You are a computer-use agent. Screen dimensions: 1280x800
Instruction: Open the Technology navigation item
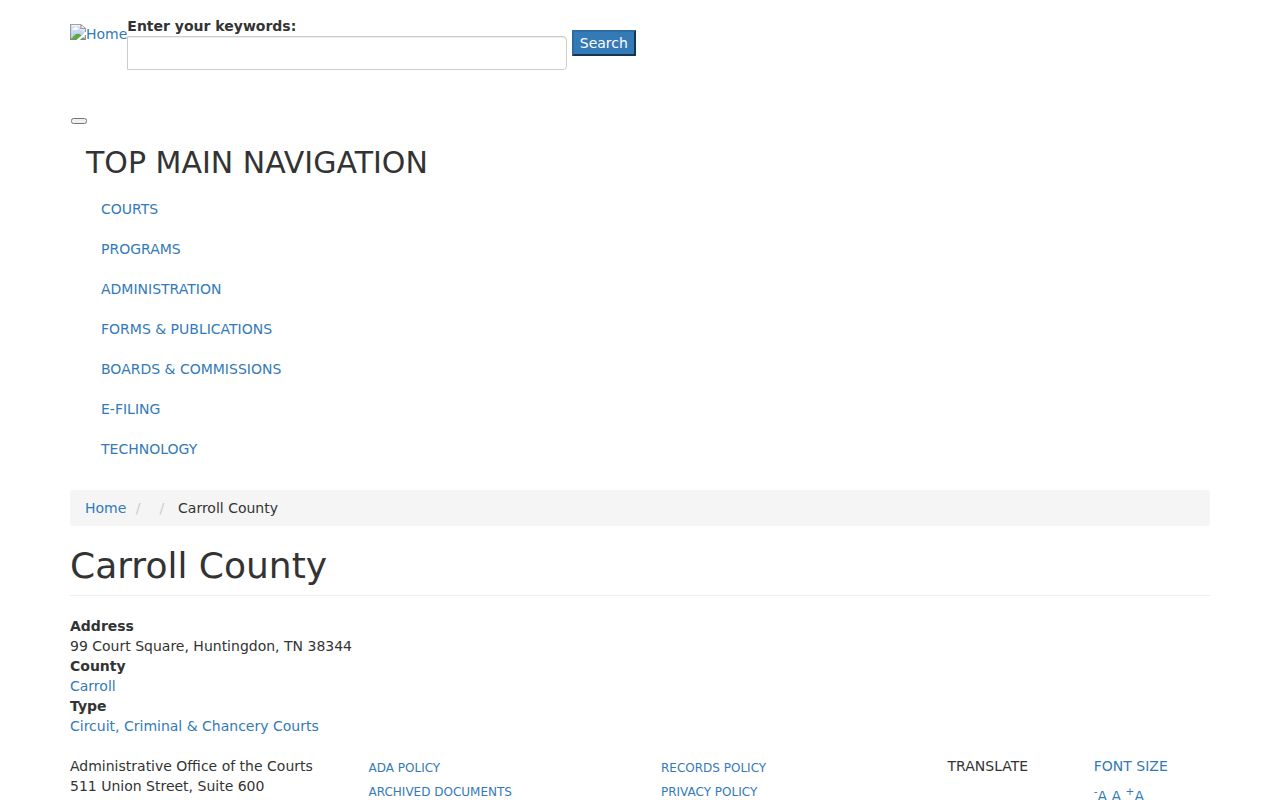click(149, 449)
